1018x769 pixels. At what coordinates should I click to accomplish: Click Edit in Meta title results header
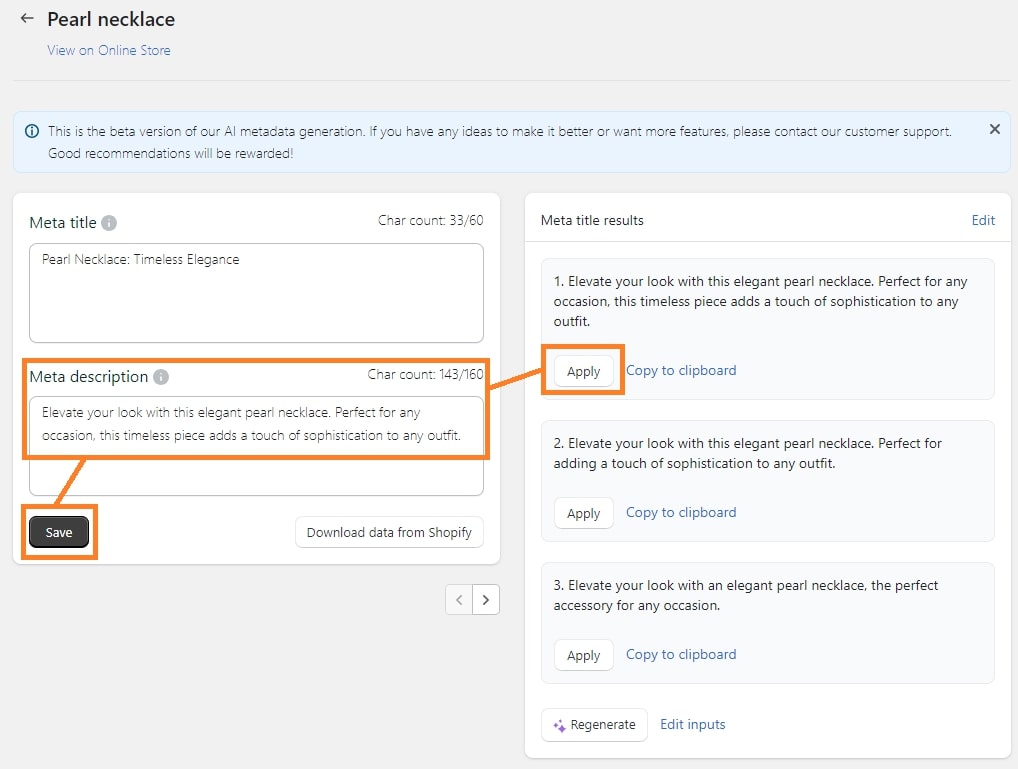[983, 219]
